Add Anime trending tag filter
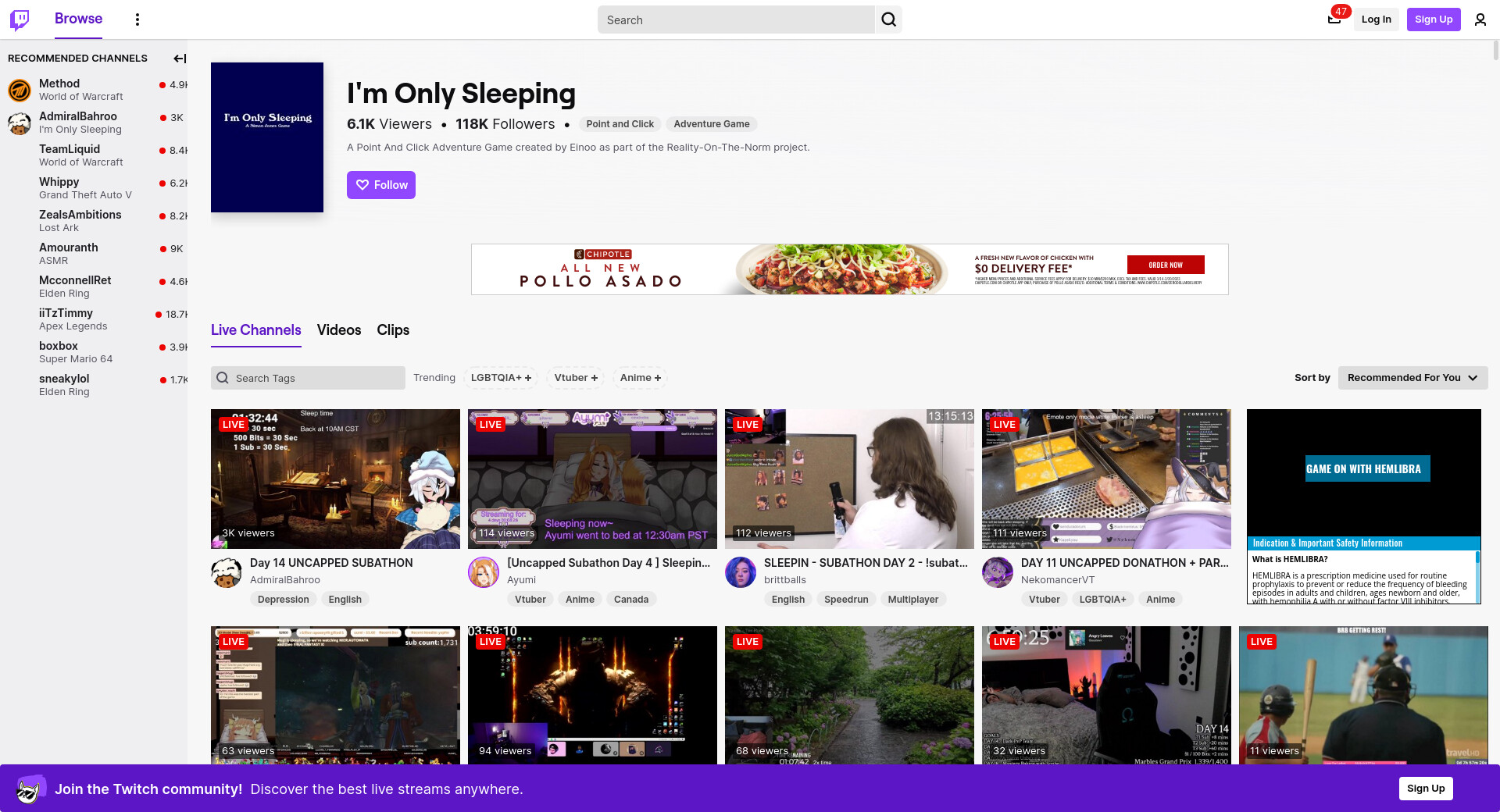 [641, 378]
